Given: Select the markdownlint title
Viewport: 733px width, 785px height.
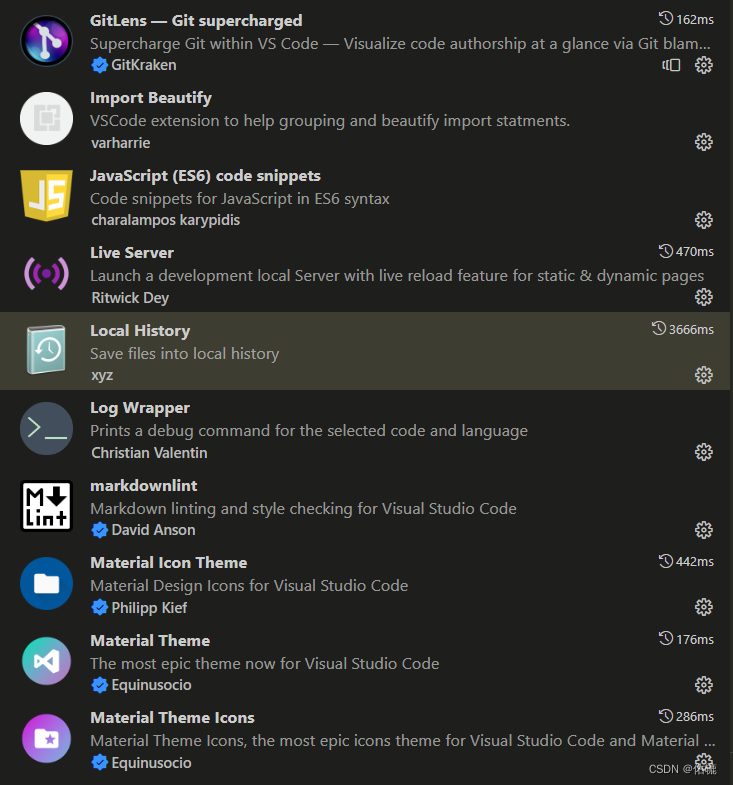Looking at the screenshot, I should (144, 486).
